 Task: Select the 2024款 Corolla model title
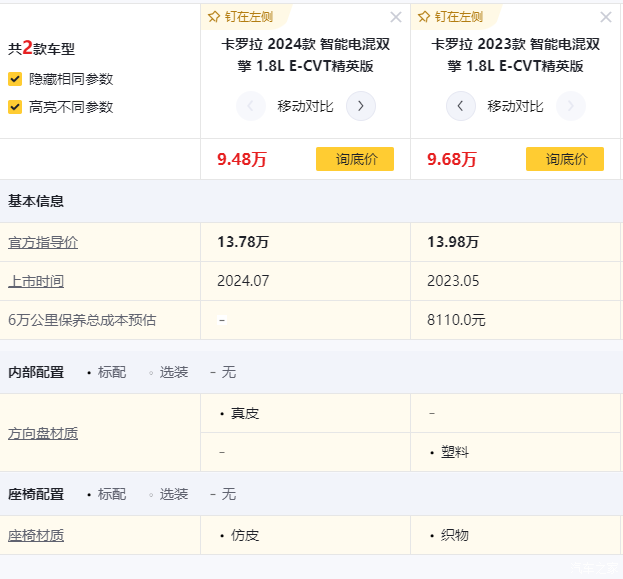pos(305,55)
